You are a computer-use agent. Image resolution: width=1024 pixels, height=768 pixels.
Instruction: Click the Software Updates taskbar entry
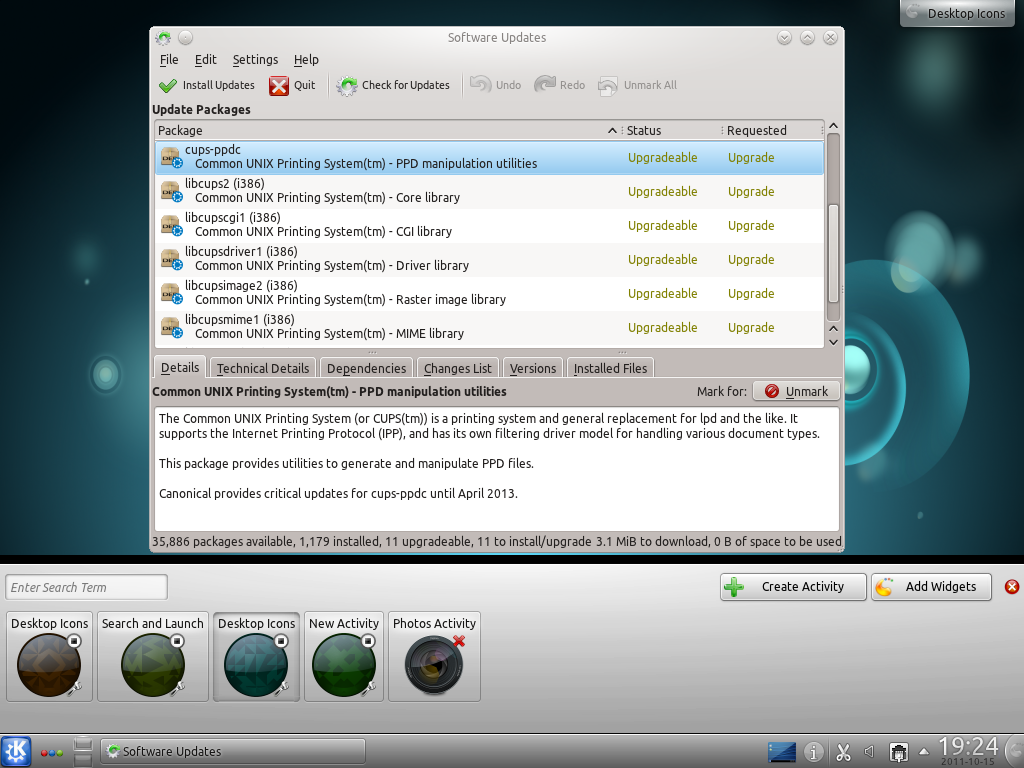click(x=232, y=751)
